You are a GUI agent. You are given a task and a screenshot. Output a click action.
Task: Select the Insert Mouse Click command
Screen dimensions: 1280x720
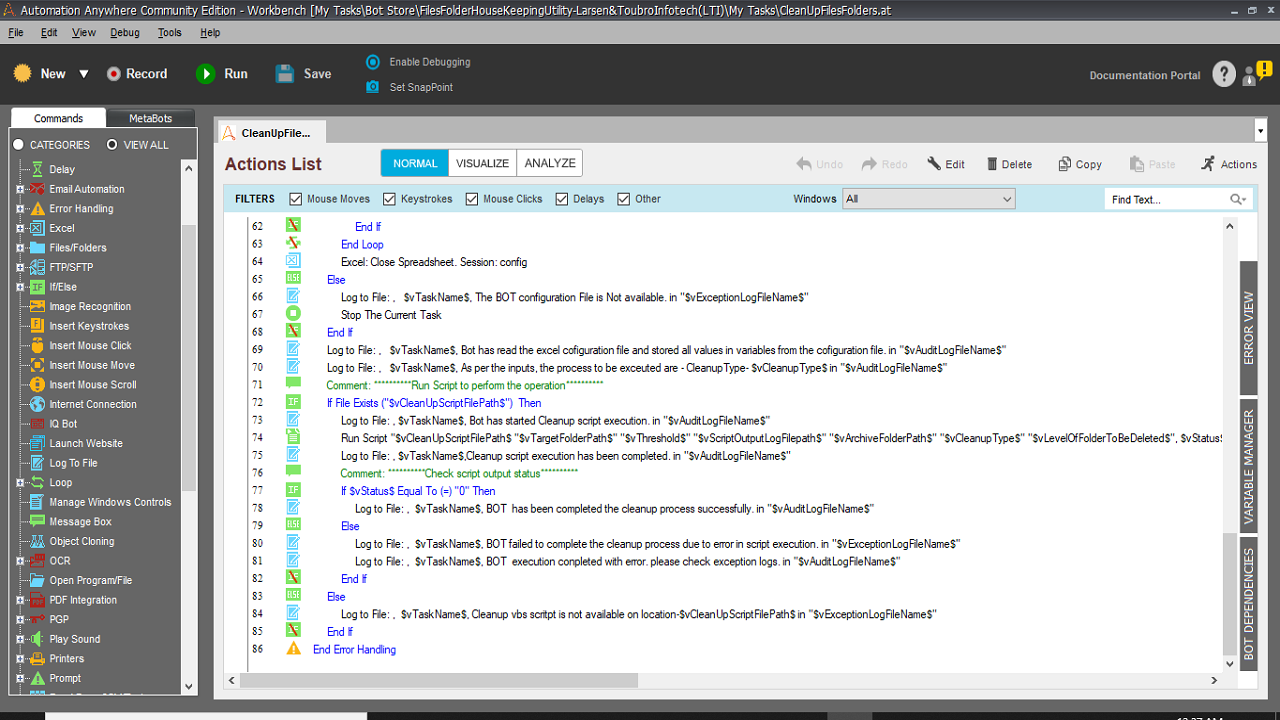[90, 346]
